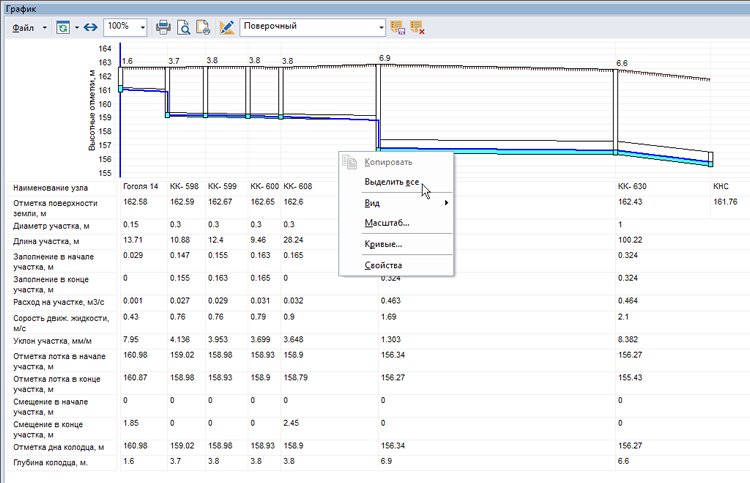Click the edit template pencil icon
The height and width of the screenshot is (483, 750).
(226, 27)
